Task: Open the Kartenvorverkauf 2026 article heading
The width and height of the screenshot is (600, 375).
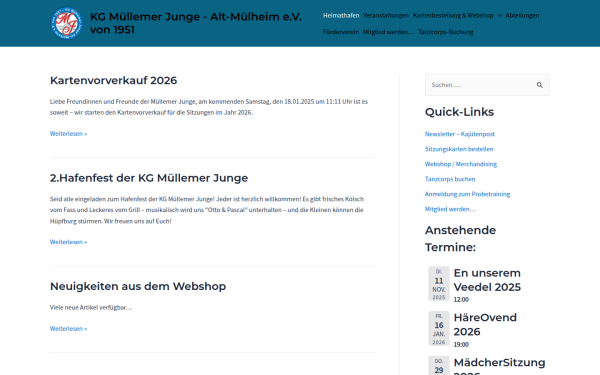Action: pos(113,80)
